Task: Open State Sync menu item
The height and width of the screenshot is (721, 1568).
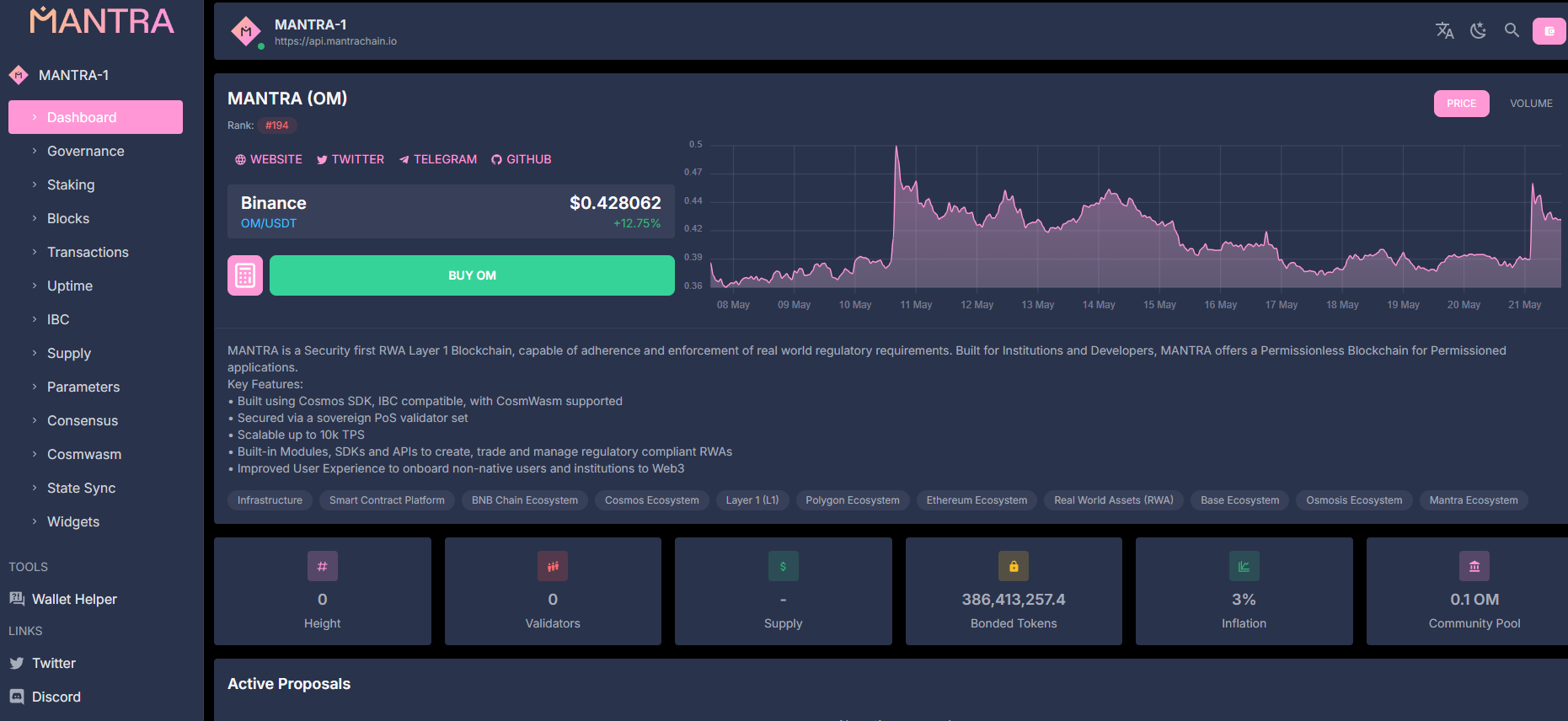Action: coord(95,488)
